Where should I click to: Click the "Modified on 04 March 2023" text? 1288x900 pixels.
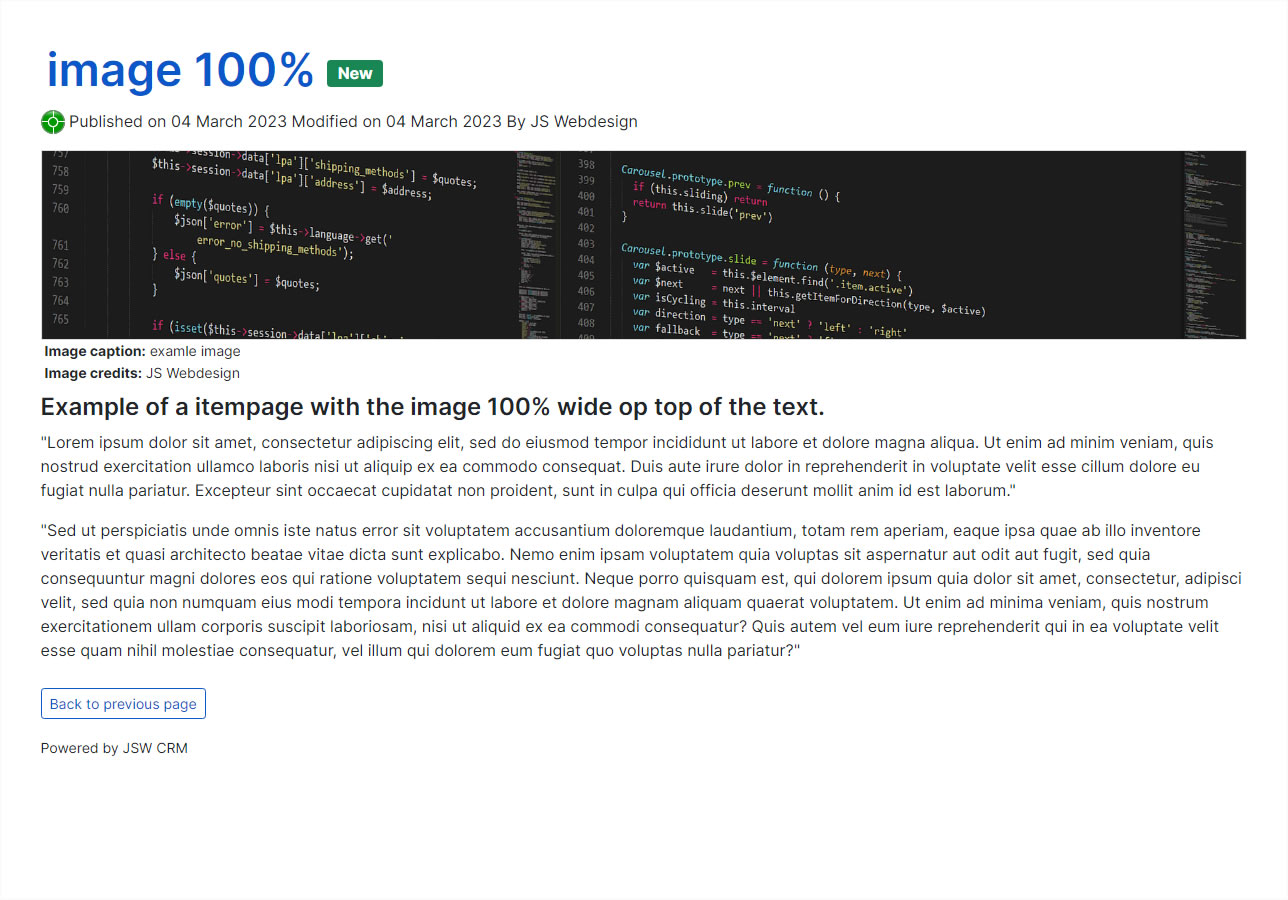click(x=396, y=122)
